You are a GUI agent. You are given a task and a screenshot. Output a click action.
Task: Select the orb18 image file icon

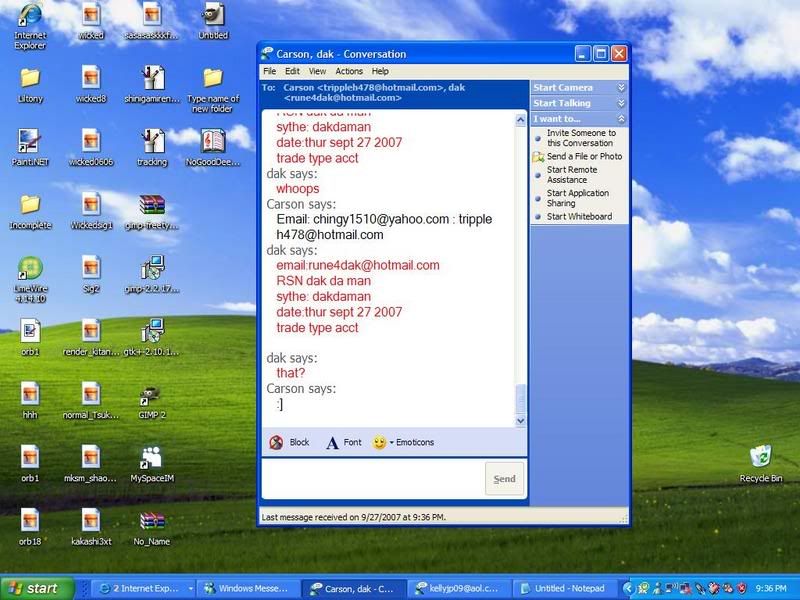click(x=30, y=528)
